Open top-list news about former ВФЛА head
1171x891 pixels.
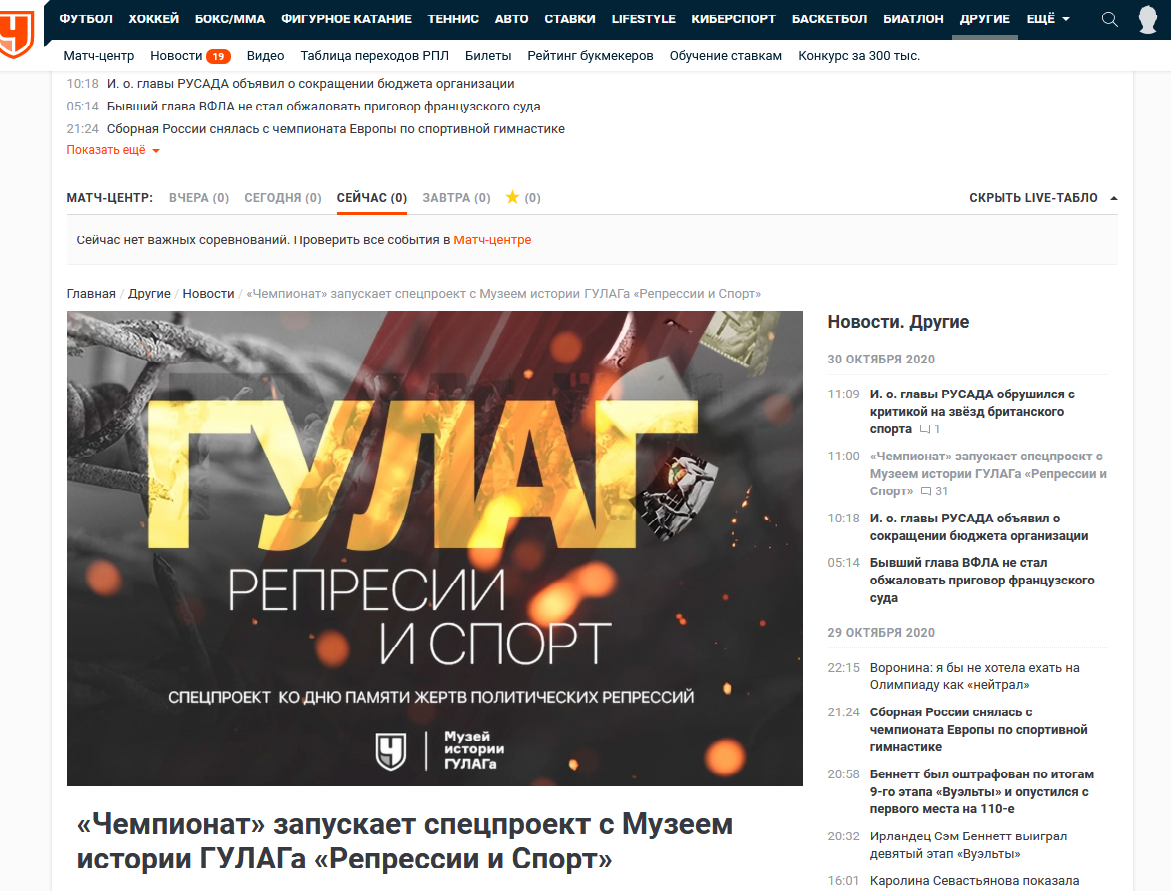click(x=323, y=106)
